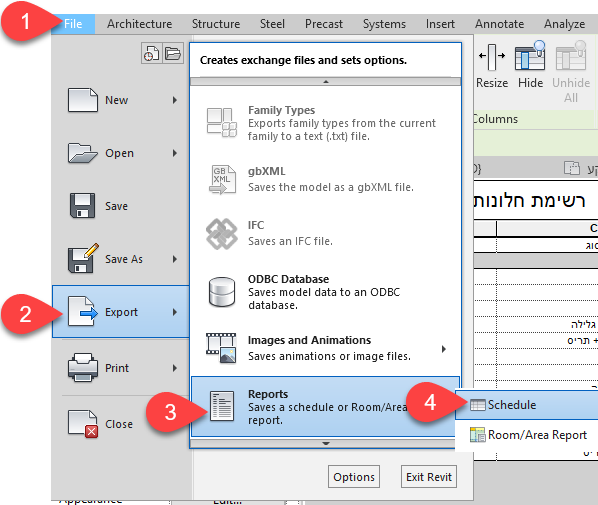598x505 pixels.
Task: Switch to the Systems tab
Action: 384,24
